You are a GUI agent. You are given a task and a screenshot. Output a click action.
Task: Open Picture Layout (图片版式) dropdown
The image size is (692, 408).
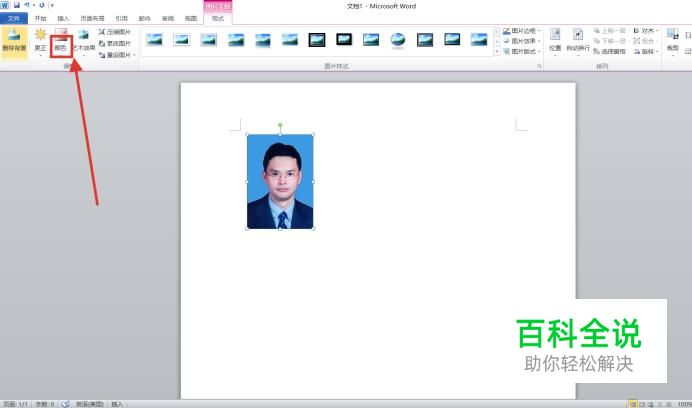522,51
